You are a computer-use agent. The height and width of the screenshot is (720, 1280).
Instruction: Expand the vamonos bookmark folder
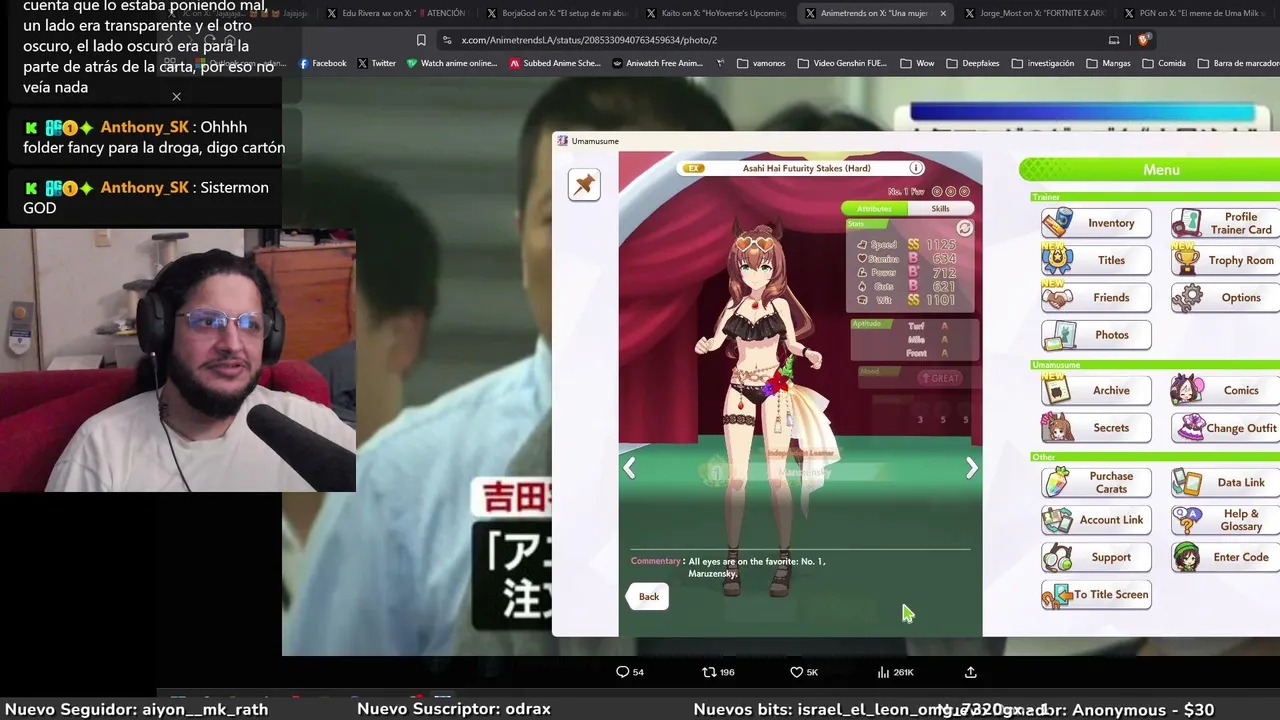[x=761, y=63]
